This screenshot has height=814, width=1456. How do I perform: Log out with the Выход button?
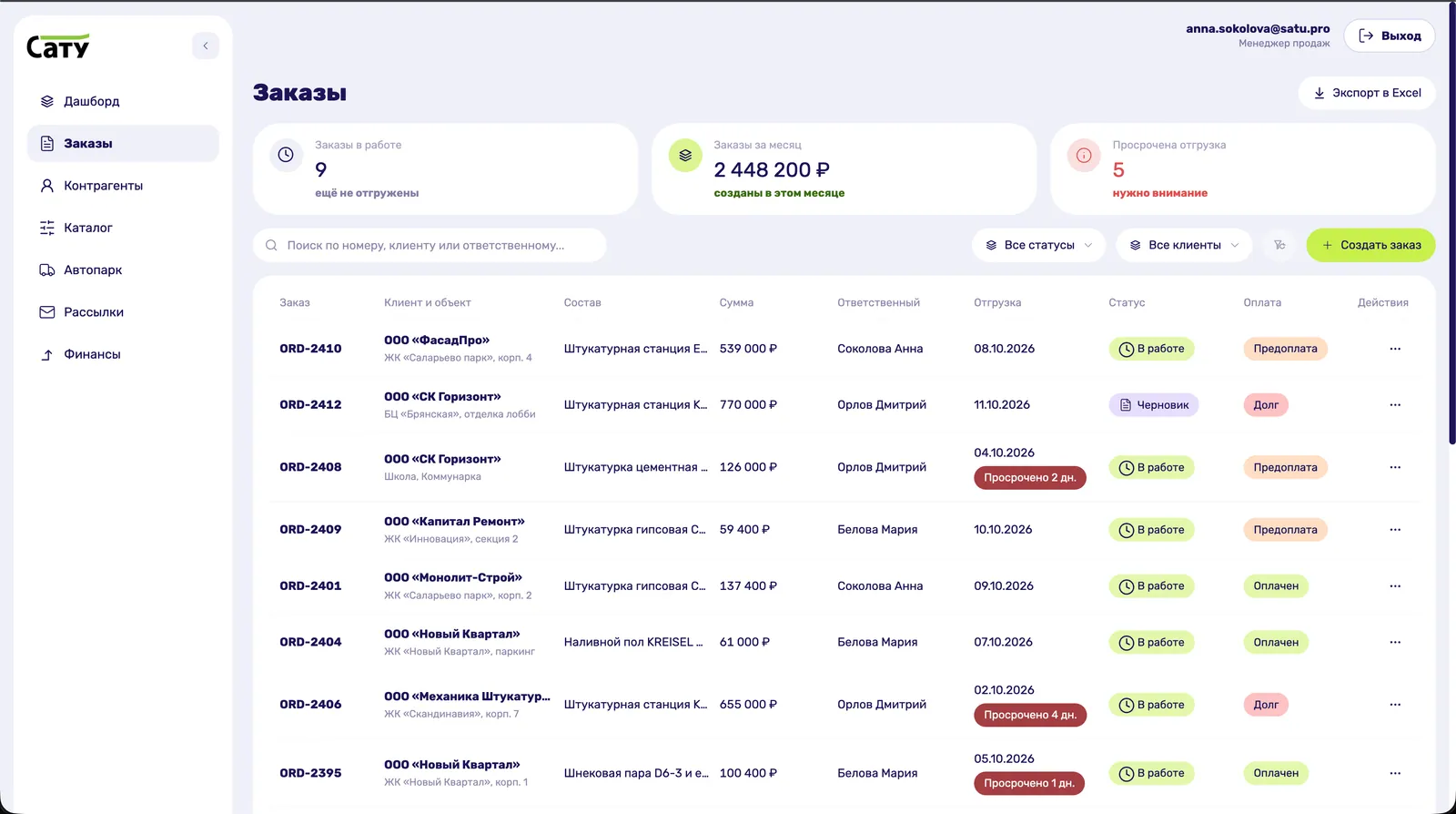click(1390, 36)
